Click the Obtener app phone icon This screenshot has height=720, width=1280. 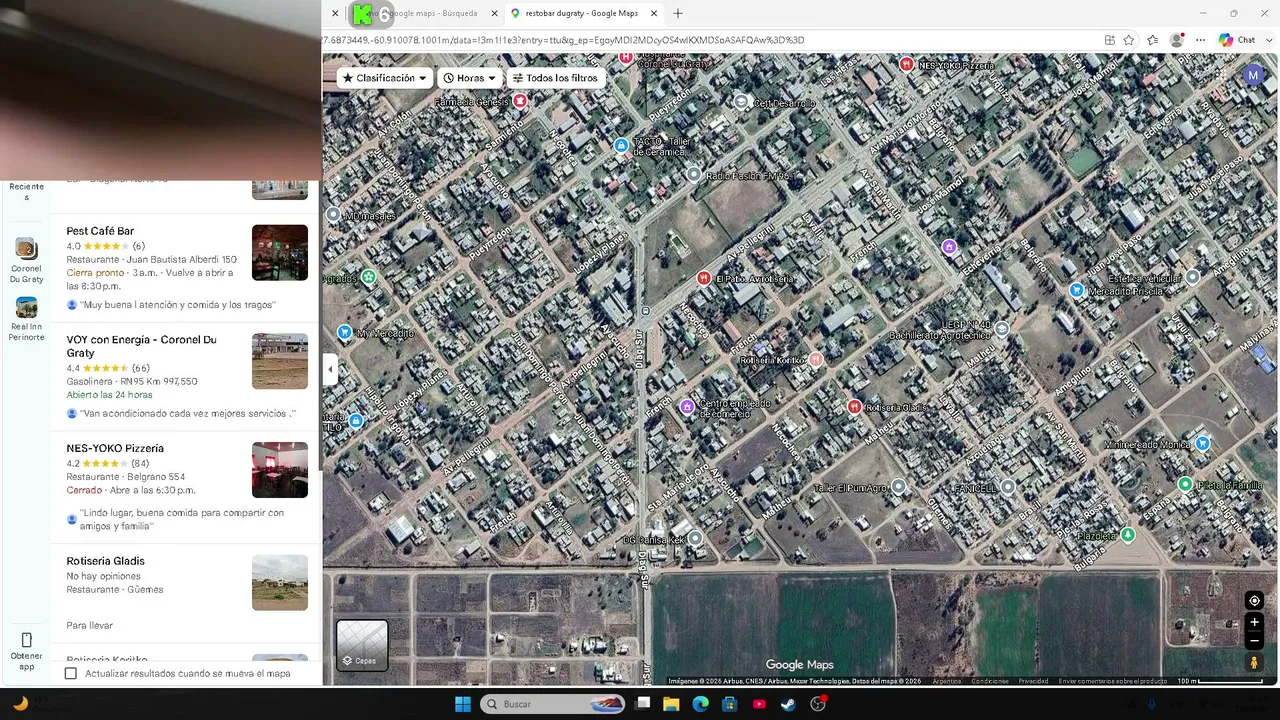click(x=26, y=640)
